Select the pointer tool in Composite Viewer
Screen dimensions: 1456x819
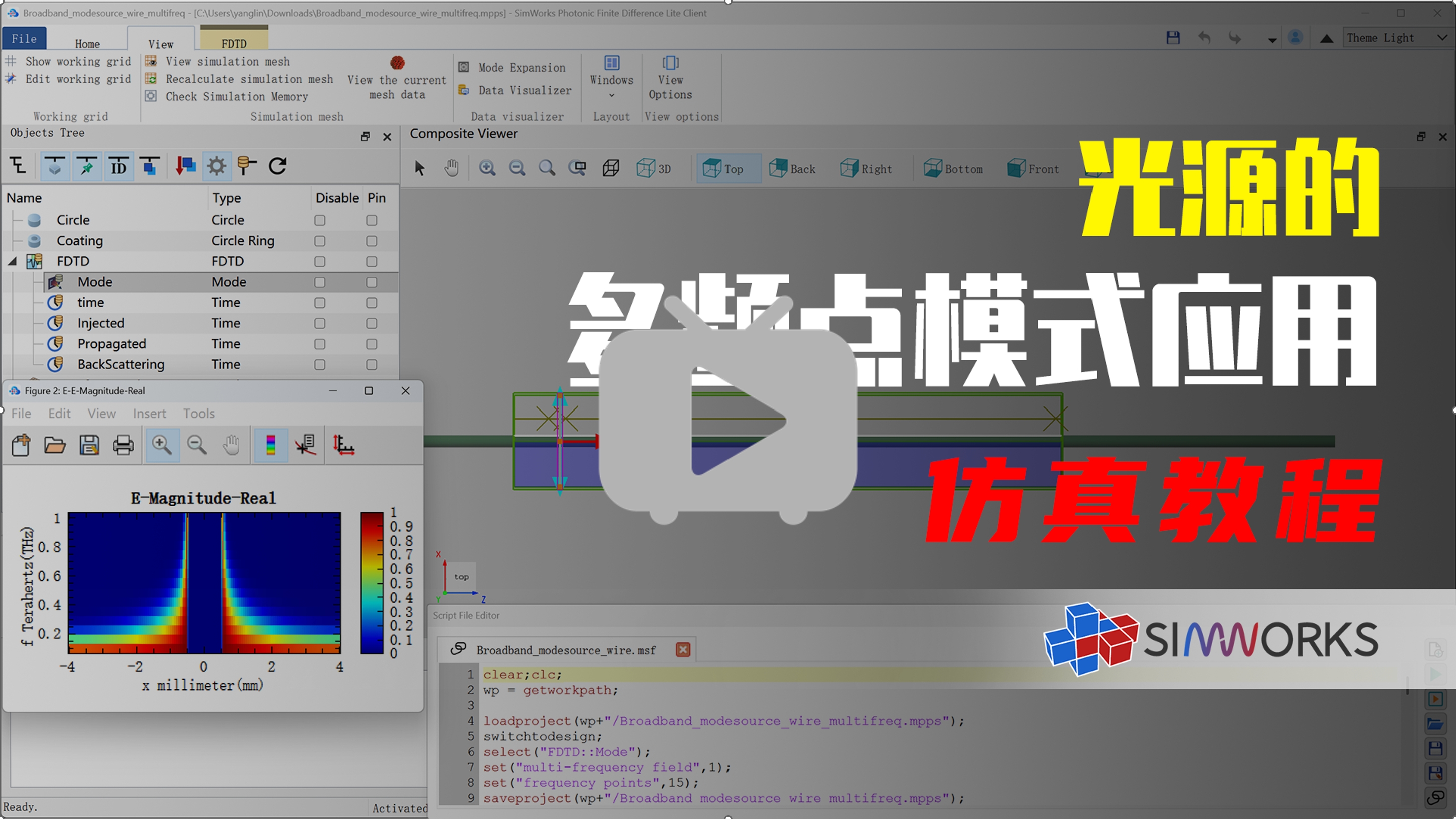coord(420,168)
